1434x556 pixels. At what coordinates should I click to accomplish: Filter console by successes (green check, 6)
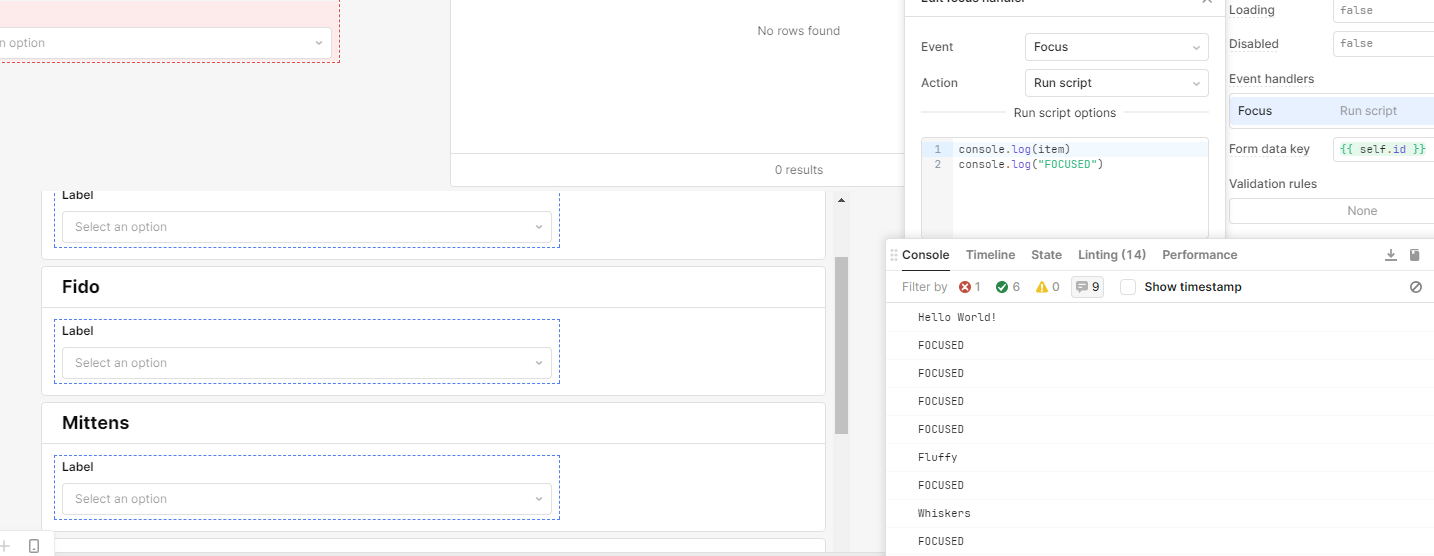point(1008,287)
